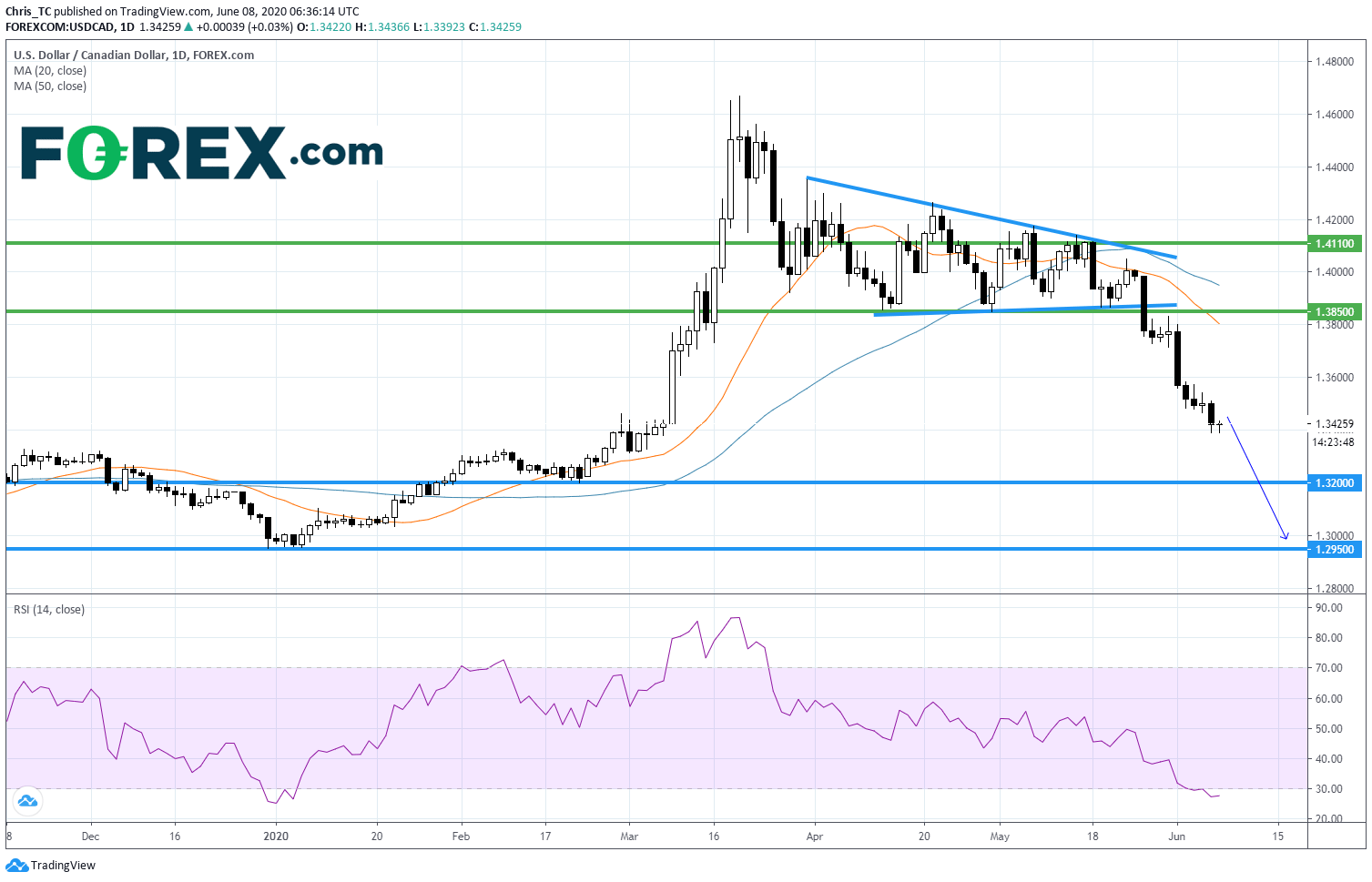
Task: Select the MA (20, close) indicator label
Action: pos(50,71)
